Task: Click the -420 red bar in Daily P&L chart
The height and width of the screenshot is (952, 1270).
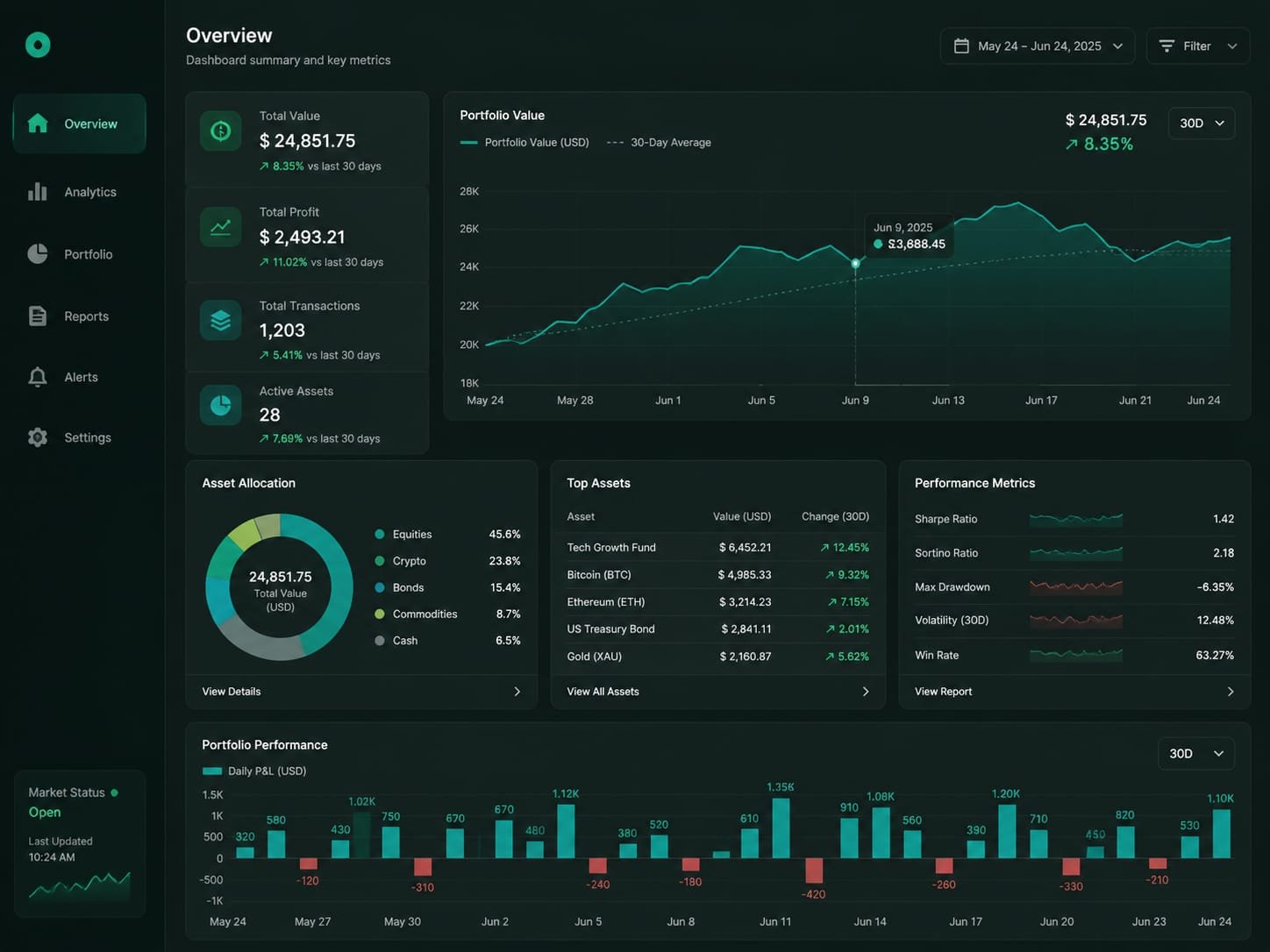Action: pyautogui.click(x=814, y=870)
